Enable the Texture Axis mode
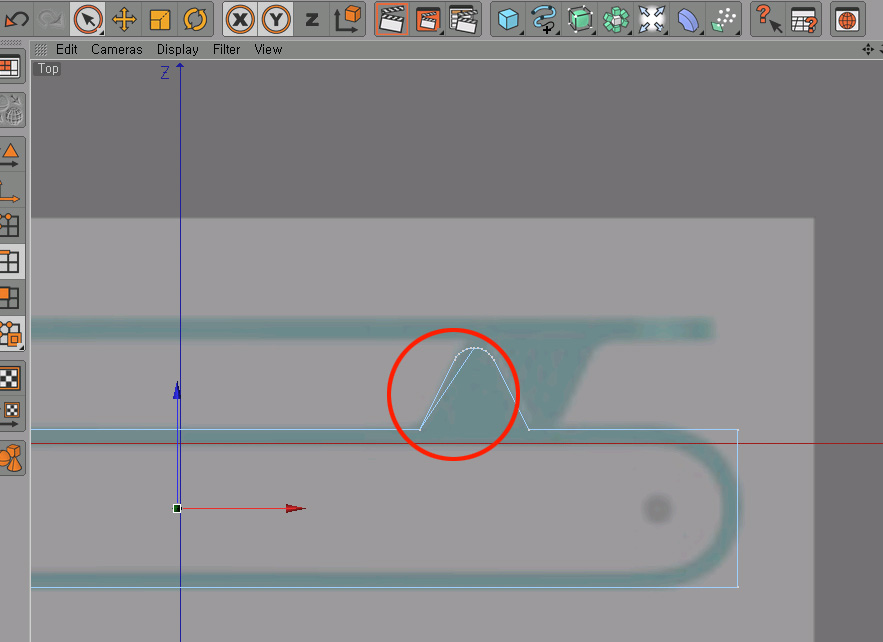This screenshot has height=642, width=883. coord(10,413)
